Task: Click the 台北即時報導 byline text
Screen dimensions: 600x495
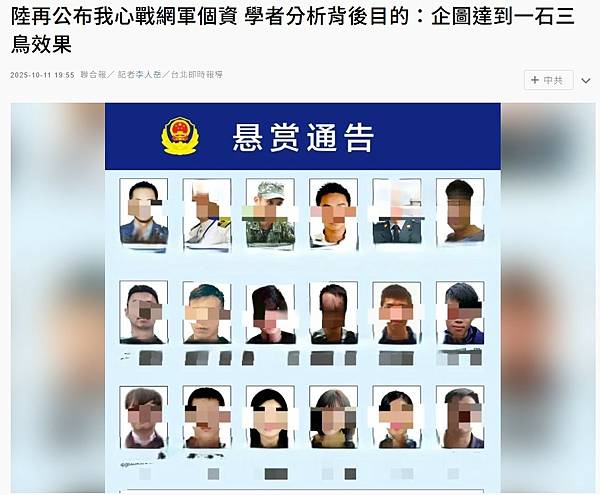Action: pyautogui.click(x=196, y=75)
